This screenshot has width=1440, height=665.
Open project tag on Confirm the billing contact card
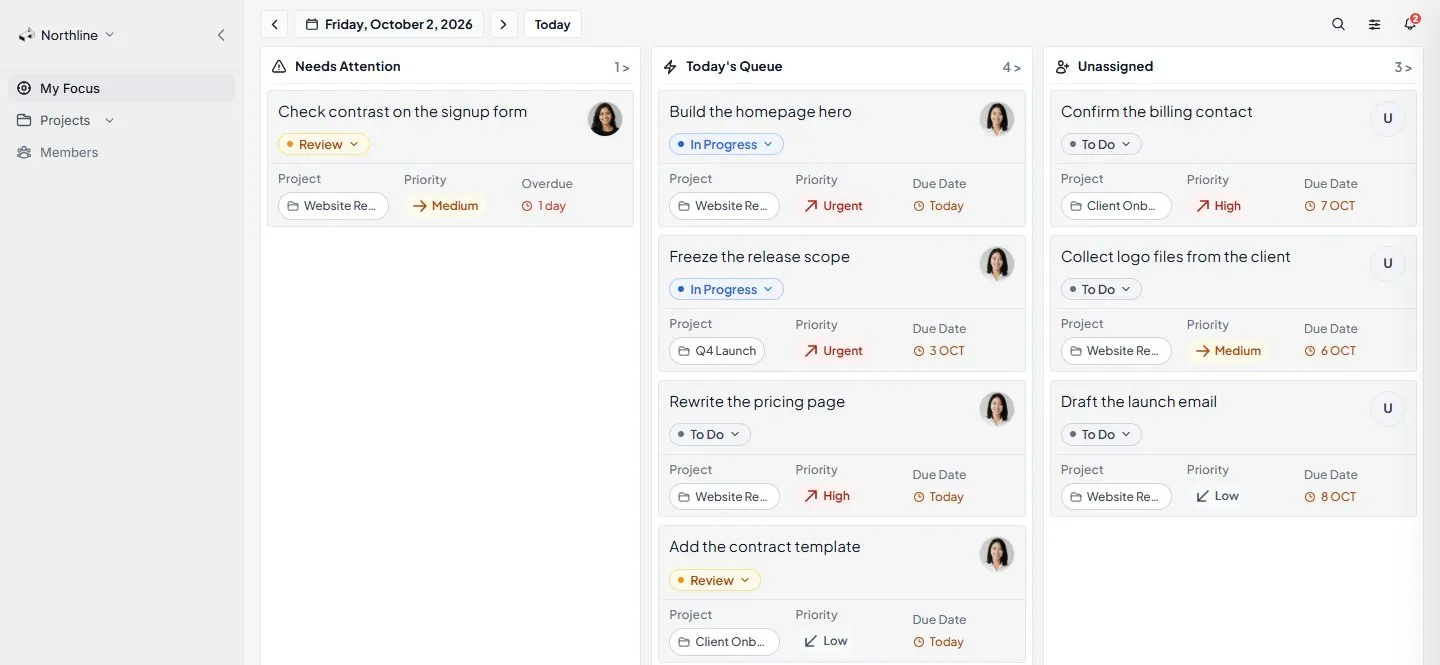1116,206
